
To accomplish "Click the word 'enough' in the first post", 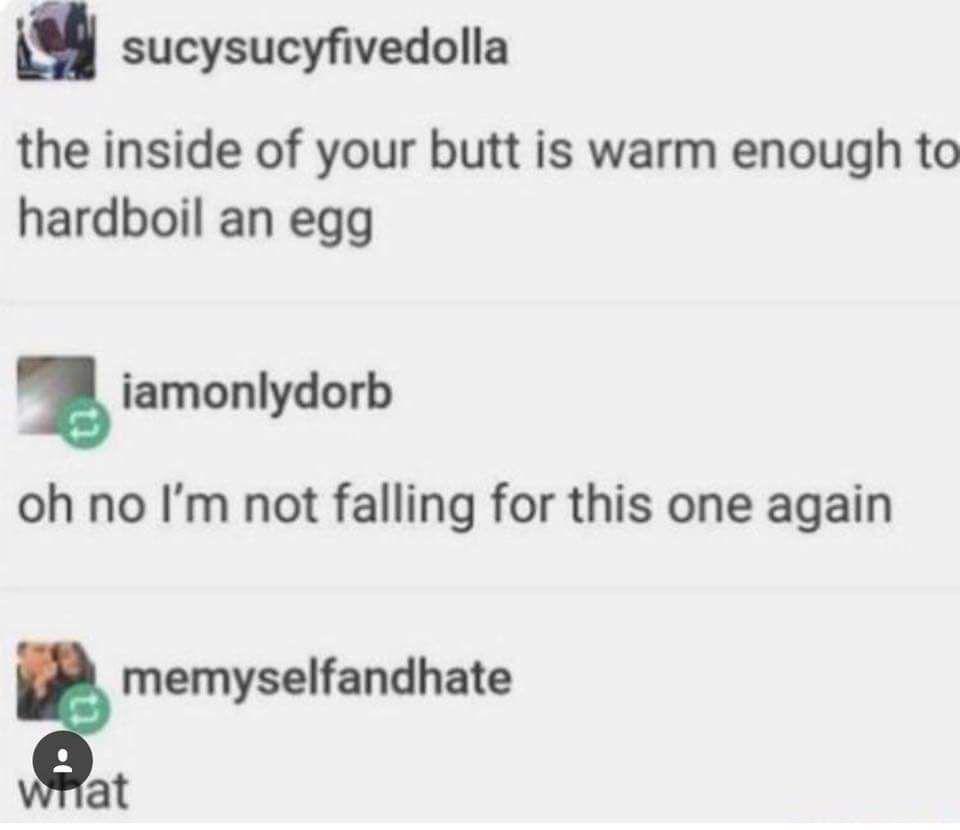I will tap(817, 153).
